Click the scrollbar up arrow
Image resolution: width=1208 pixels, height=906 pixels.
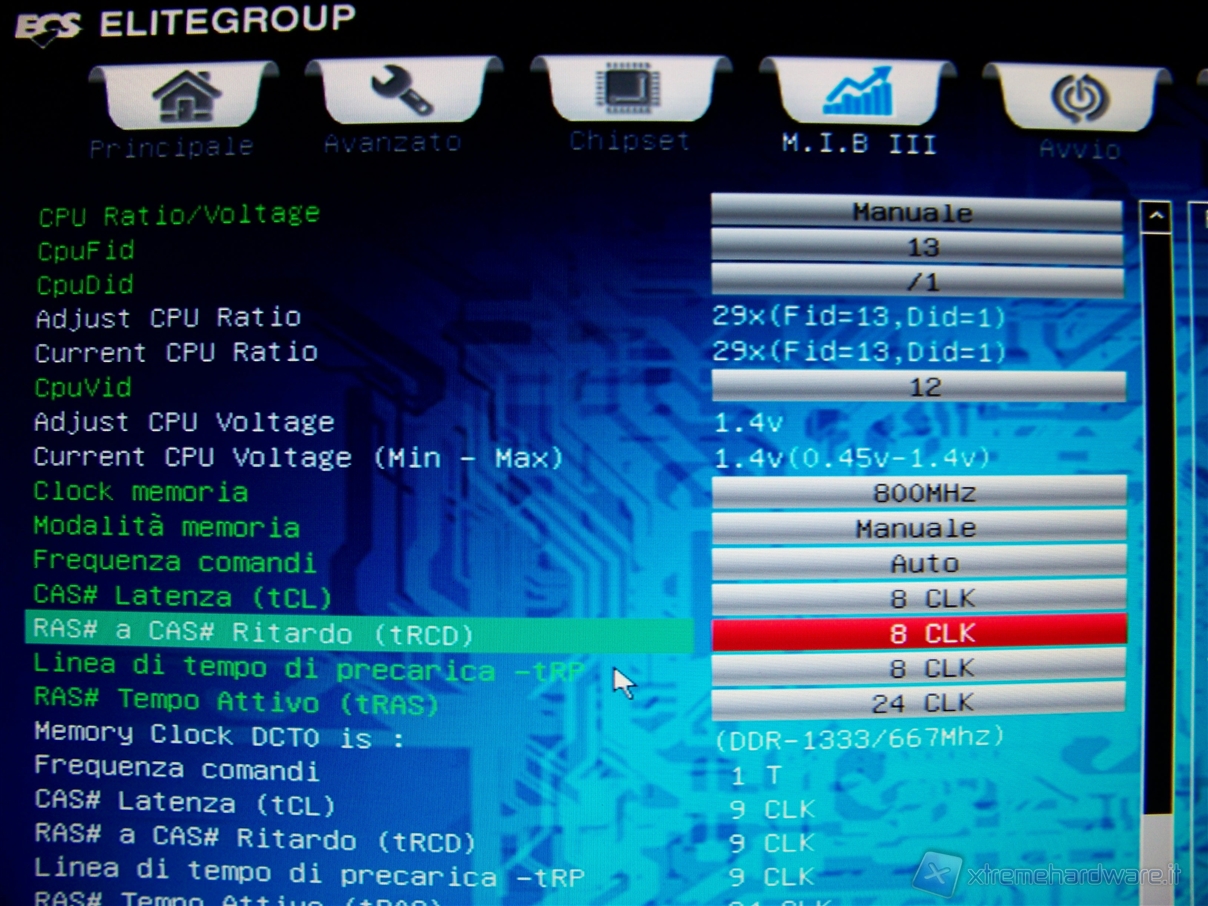click(1156, 216)
